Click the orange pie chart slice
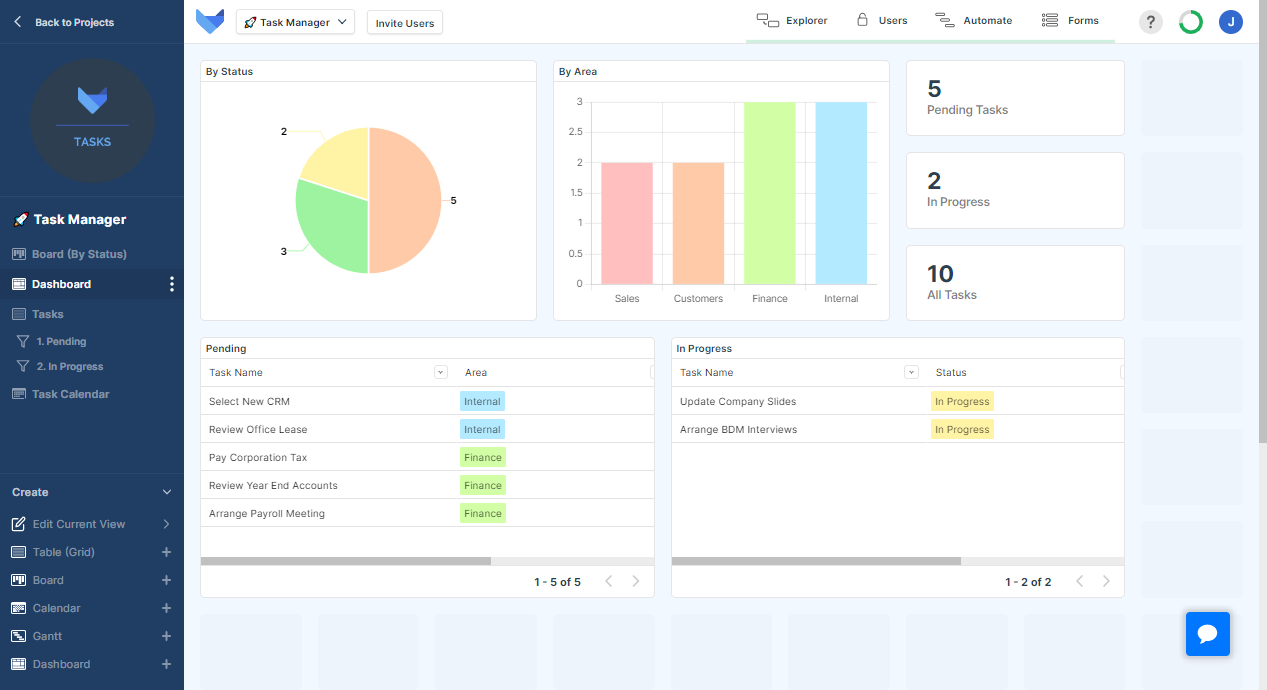 [x=405, y=200]
